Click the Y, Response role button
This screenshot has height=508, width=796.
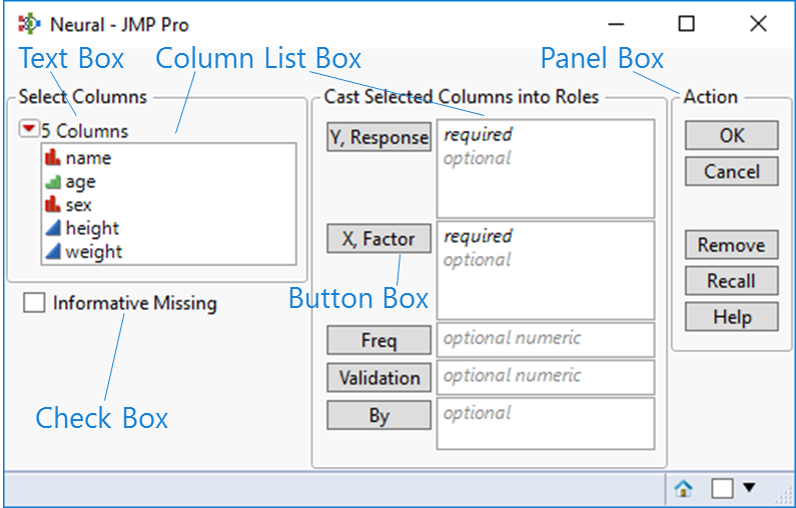point(379,138)
